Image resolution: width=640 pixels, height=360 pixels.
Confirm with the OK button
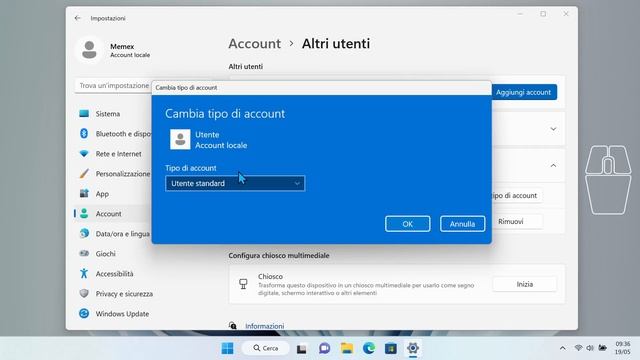coord(407,224)
